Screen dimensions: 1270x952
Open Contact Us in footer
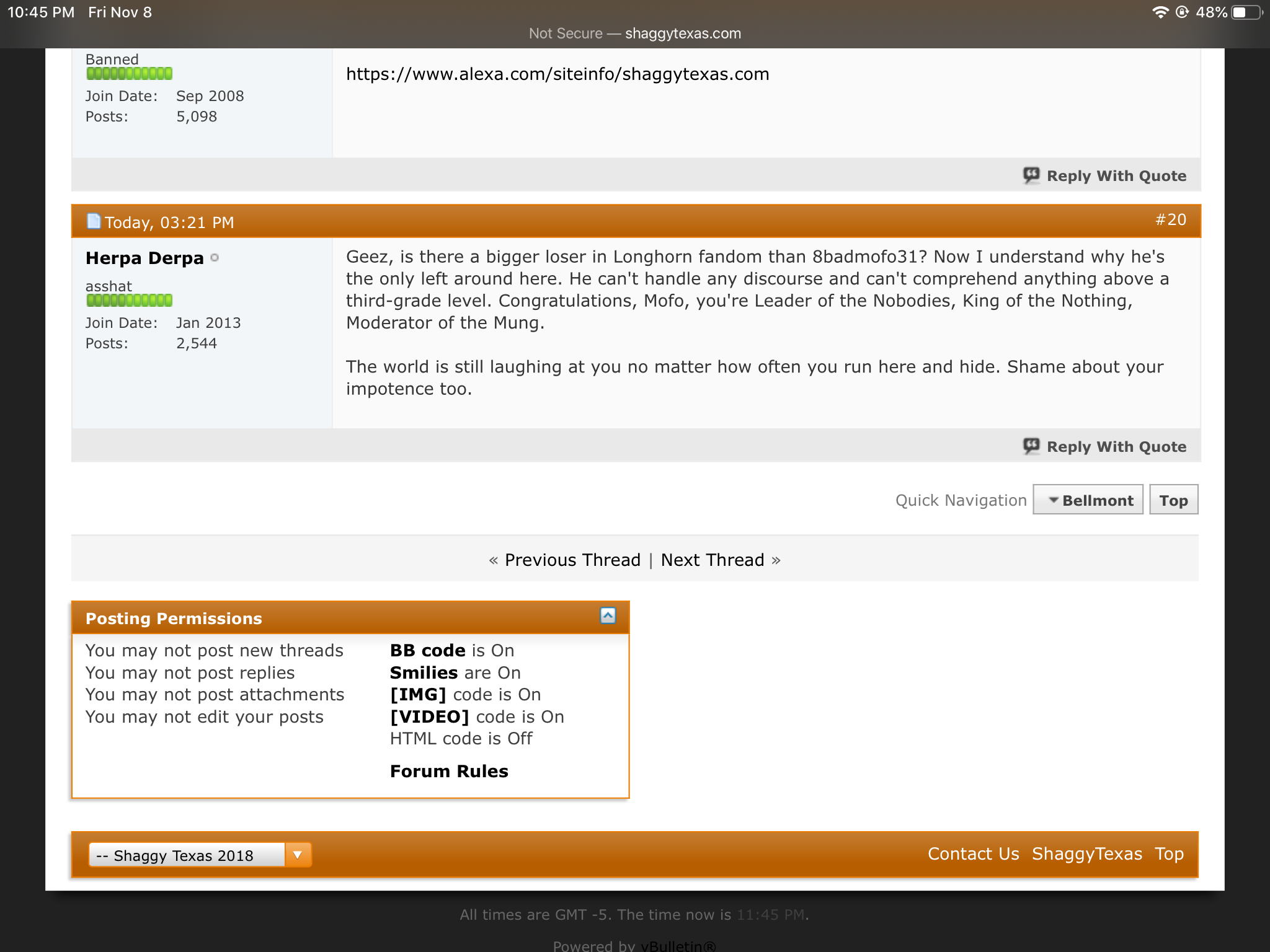(973, 854)
